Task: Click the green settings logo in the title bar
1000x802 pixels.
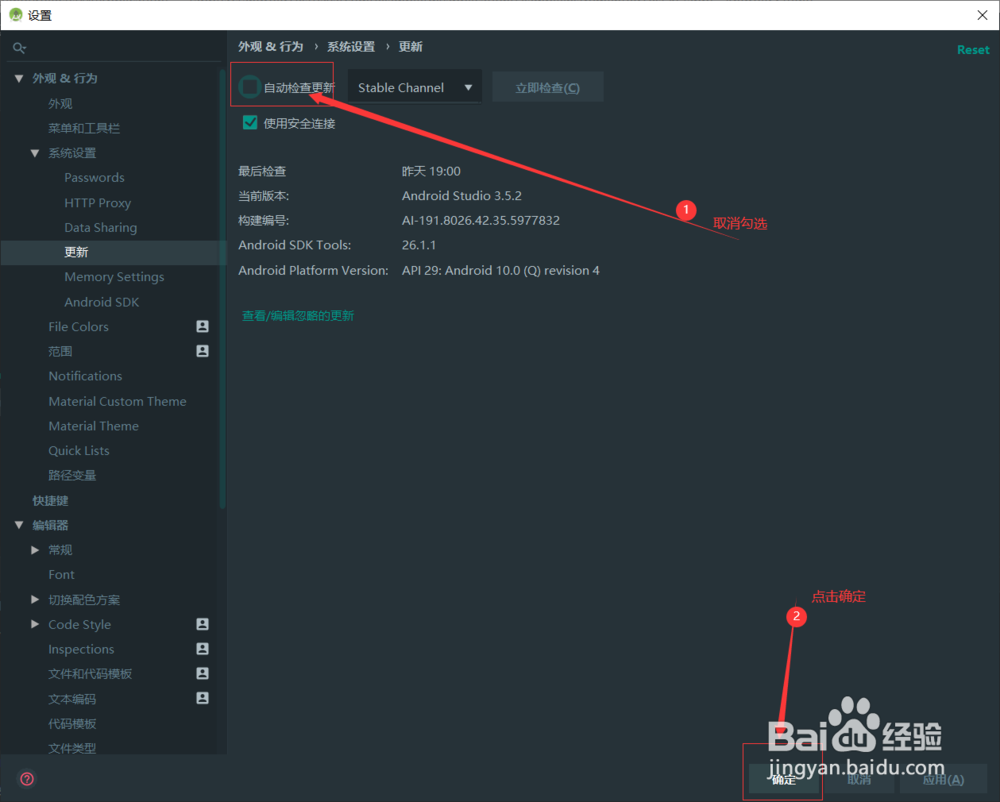Action: click(x=14, y=15)
